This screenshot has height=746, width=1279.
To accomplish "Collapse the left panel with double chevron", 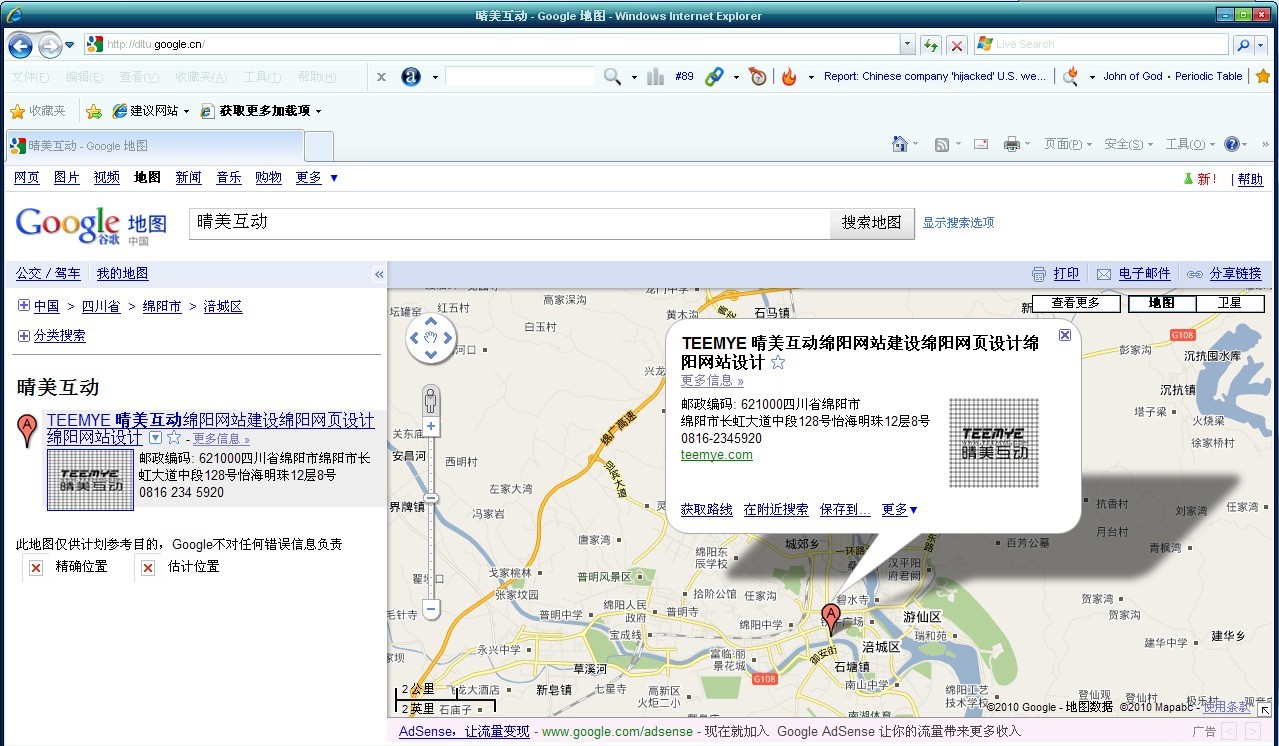I will pos(379,274).
